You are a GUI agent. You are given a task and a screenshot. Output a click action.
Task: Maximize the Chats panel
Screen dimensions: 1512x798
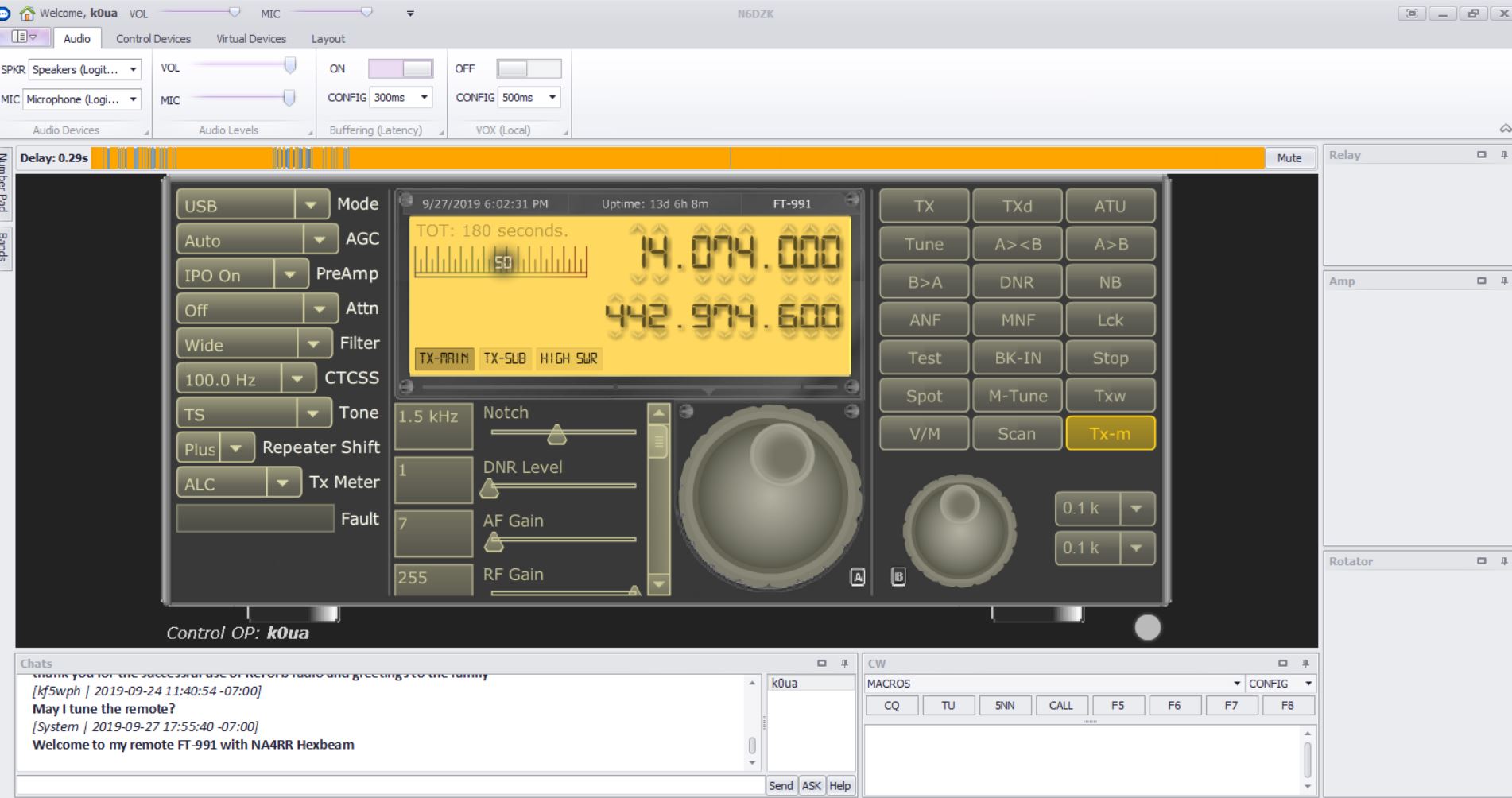822,663
